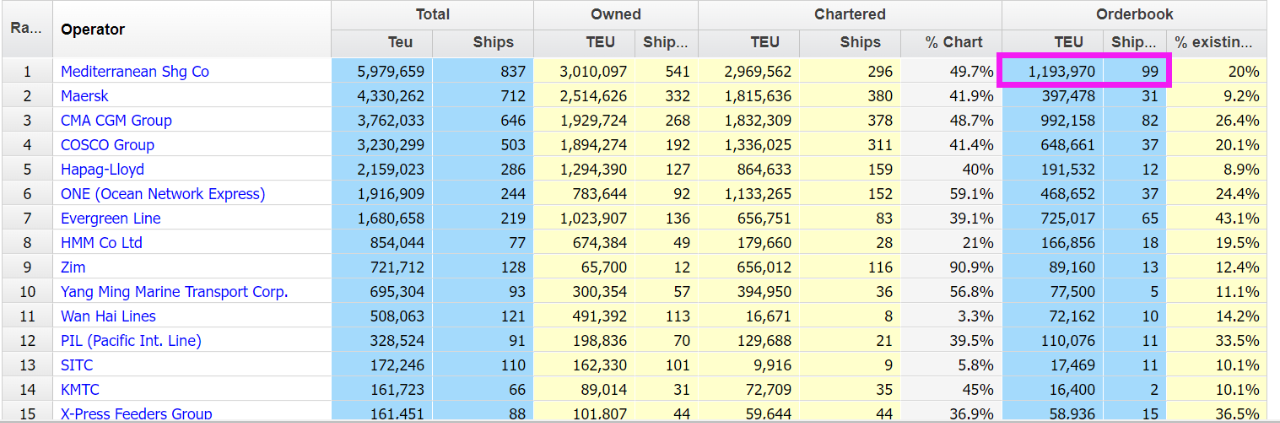This screenshot has height=423, width=1280.
Task: Open the ONE (Ocean Network Express) link
Action: point(163,193)
